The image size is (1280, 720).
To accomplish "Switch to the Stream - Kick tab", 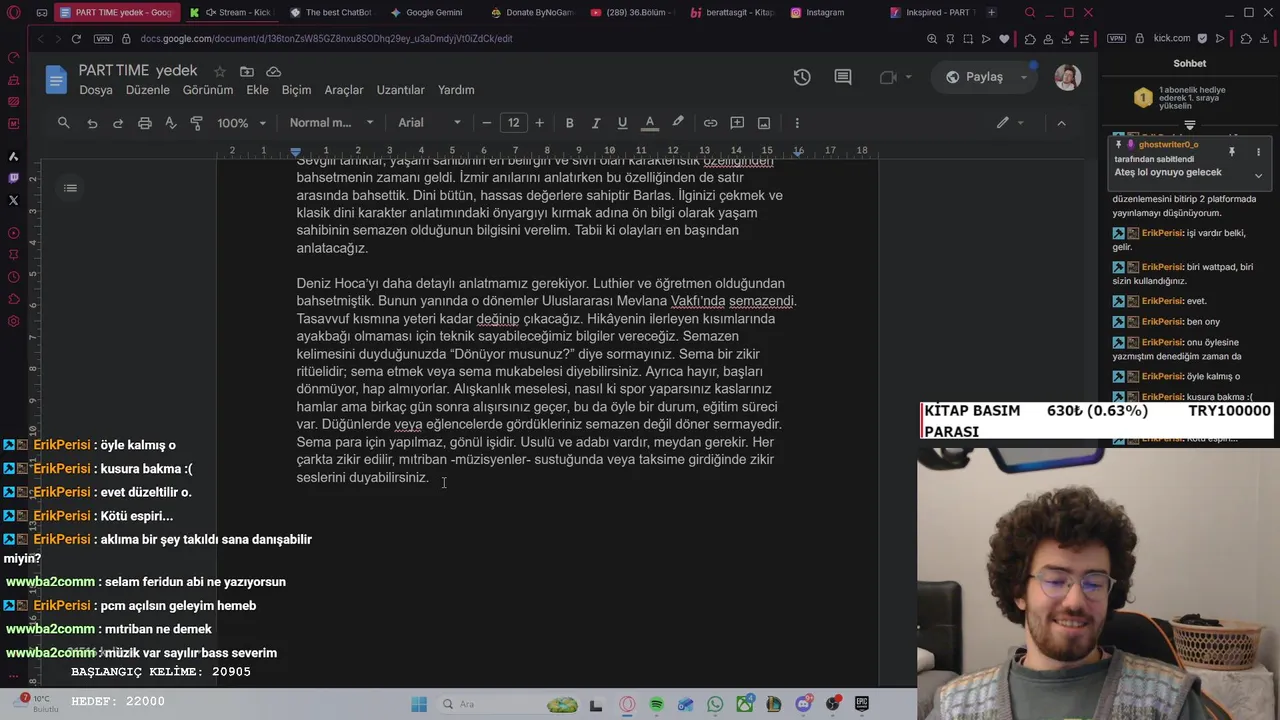I will coord(234,13).
